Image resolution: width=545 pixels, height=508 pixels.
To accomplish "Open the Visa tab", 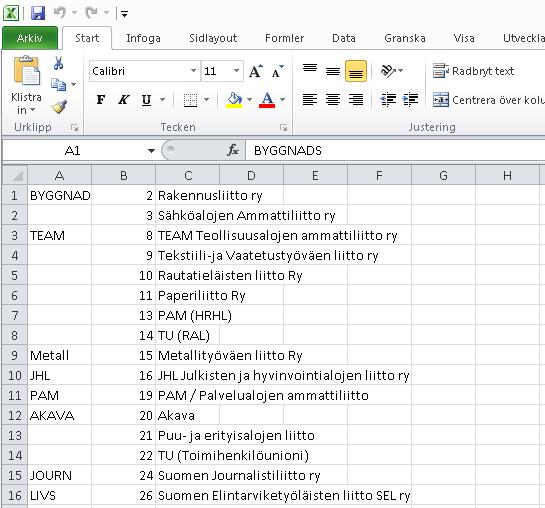I will (x=464, y=38).
